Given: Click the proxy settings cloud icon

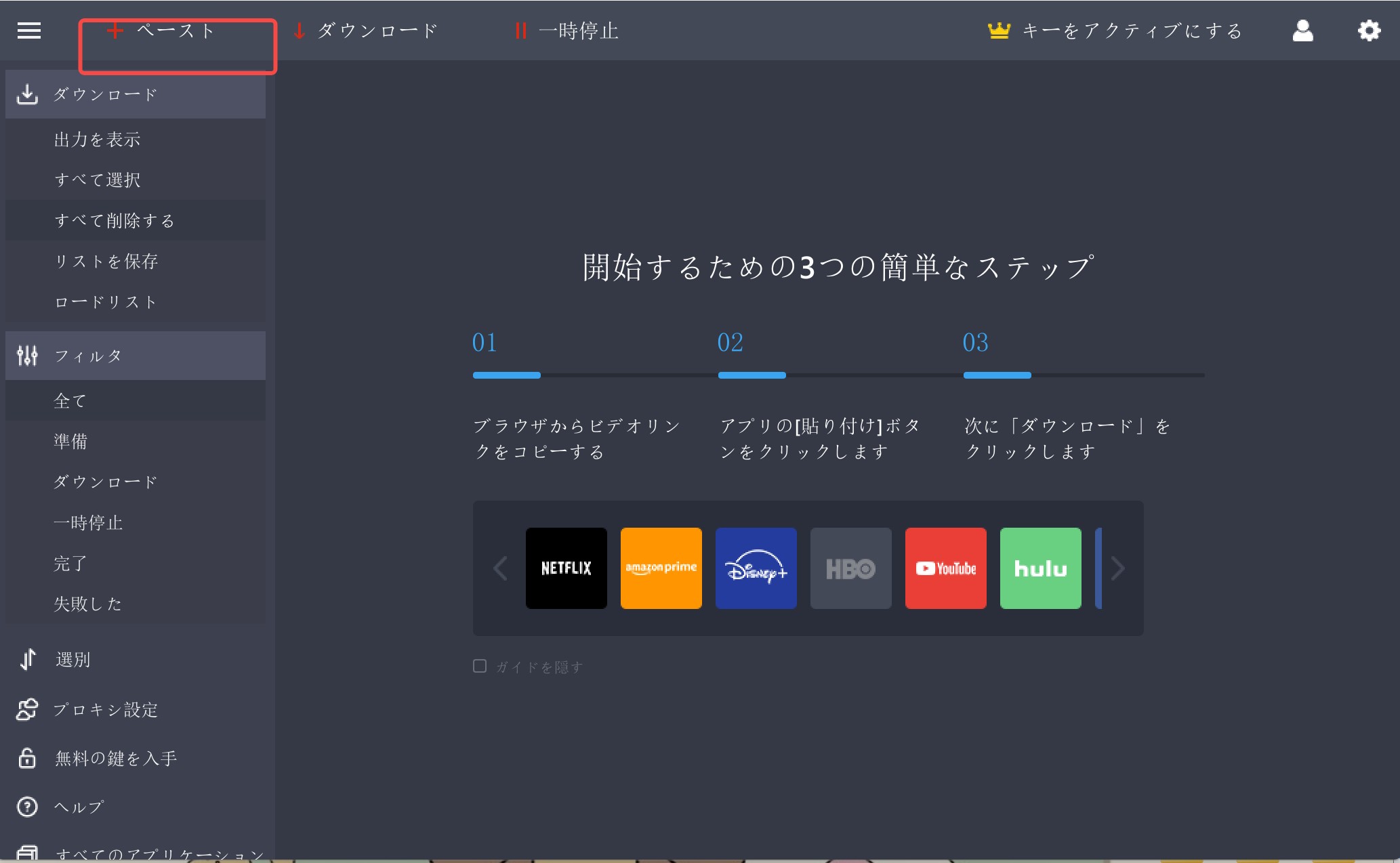Looking at the screenshot, I should coord(27,709).
